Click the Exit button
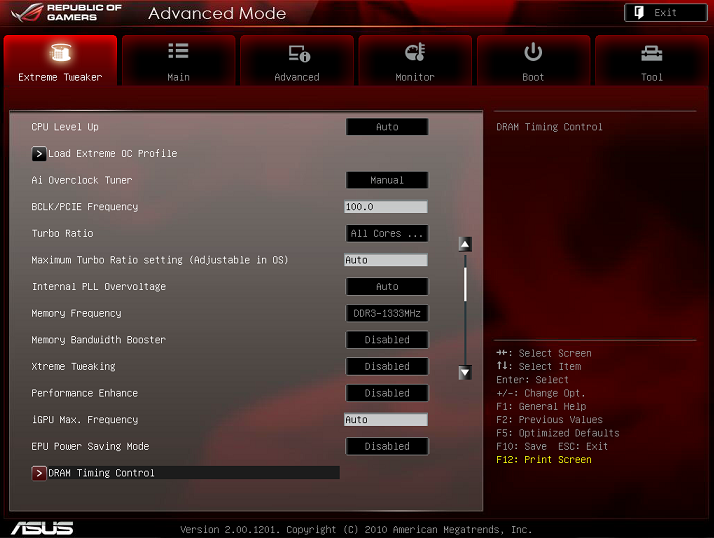 (665, 13)
